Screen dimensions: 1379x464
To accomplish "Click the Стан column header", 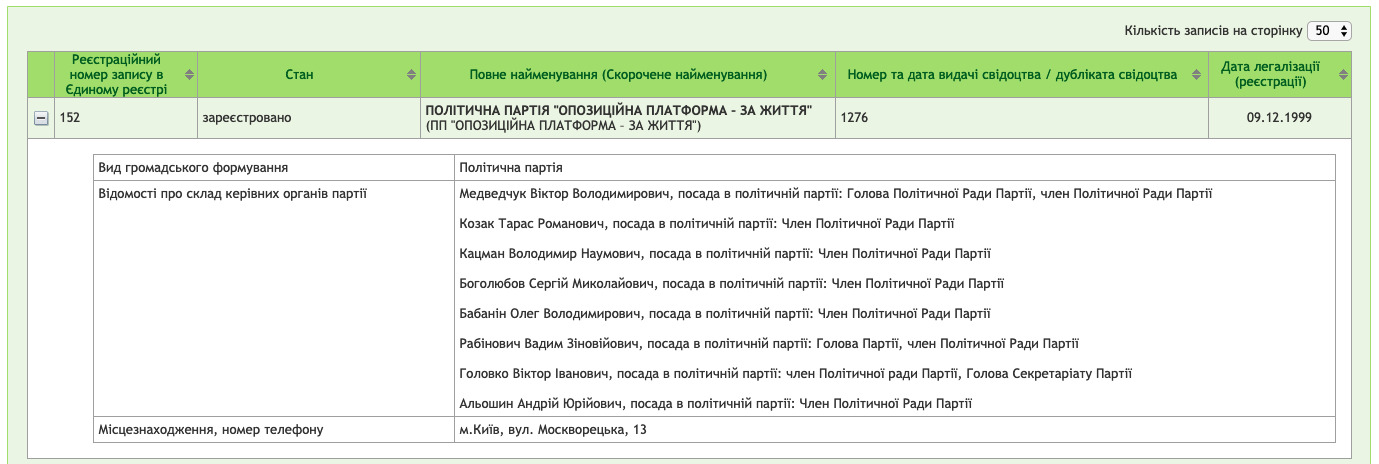I will (310, 75).
